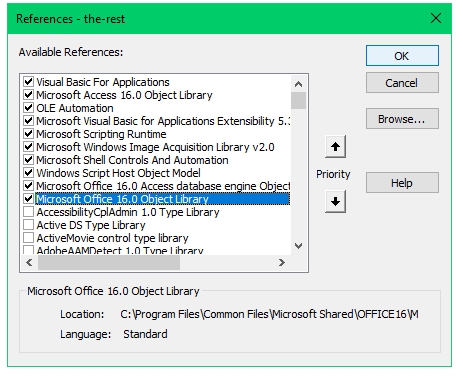Select Microsoft Visual Basic for Applications Extensibility row
The image size is (463, 376).
pyautogui.click(x=163, y=121)
